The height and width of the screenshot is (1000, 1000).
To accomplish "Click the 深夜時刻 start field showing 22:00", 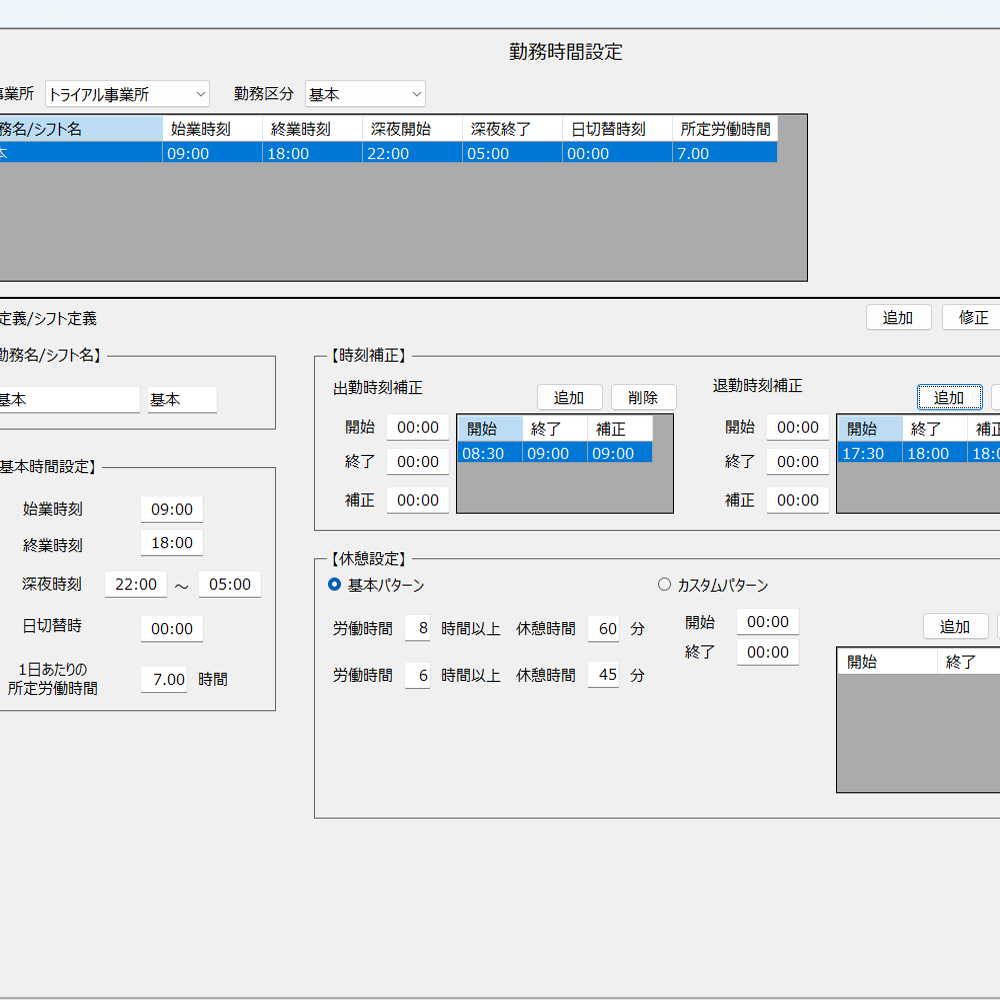I will point(136,584).
